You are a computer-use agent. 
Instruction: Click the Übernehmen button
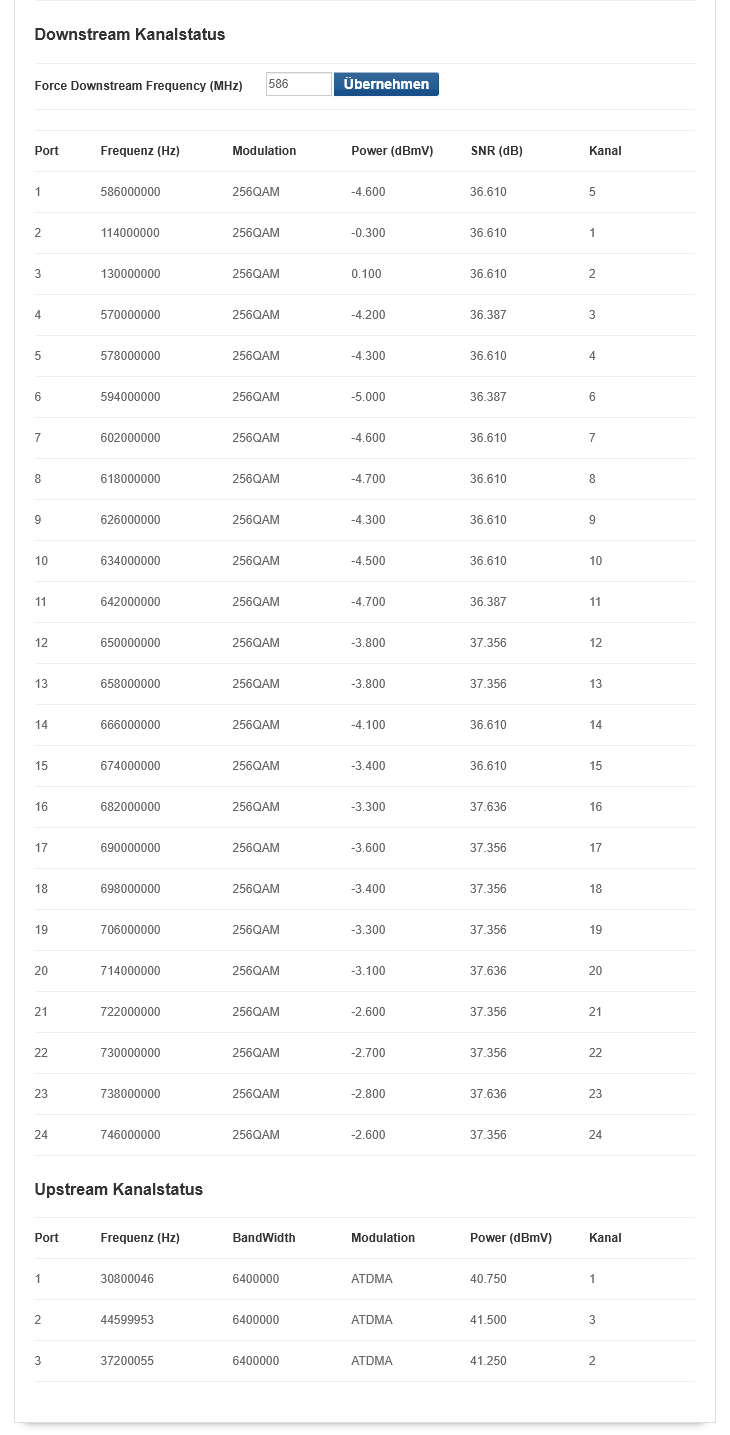click(386, 85)
